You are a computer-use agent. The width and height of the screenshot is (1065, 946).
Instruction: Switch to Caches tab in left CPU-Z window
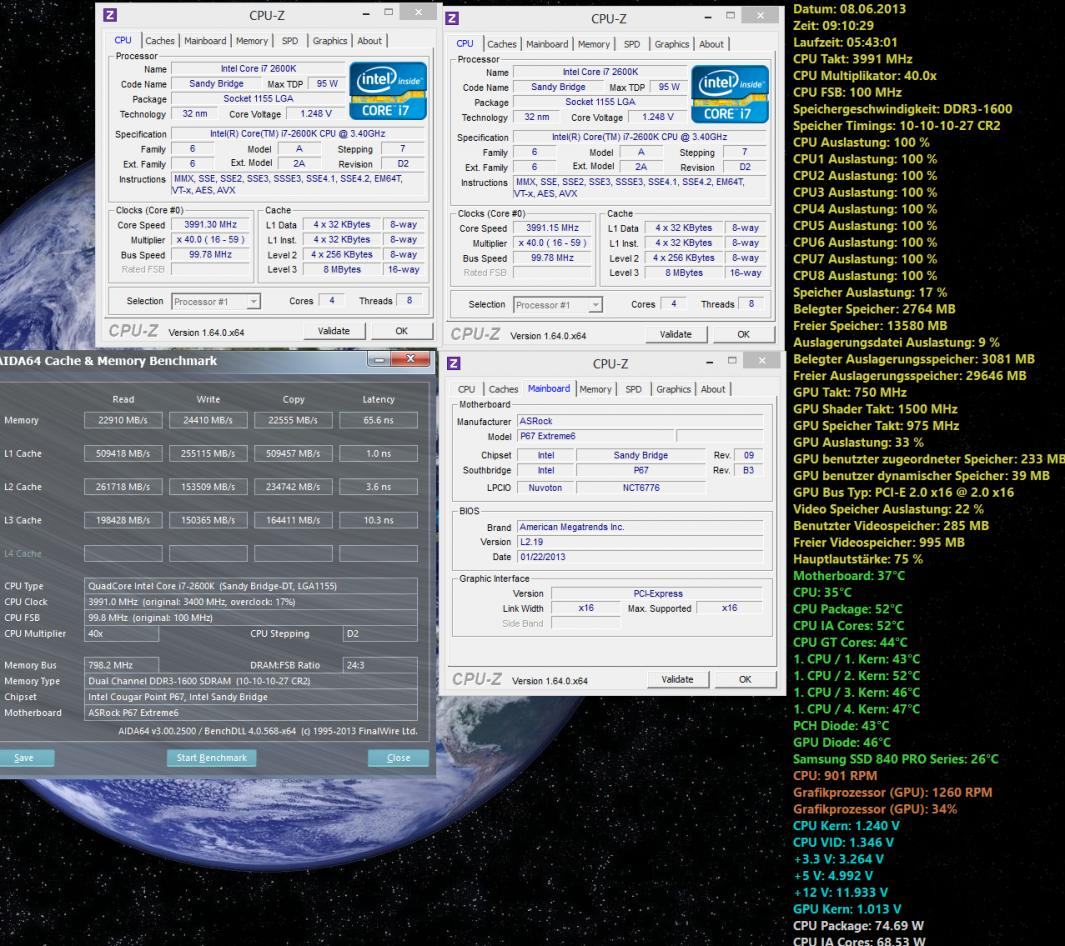[x=160, y=41]
